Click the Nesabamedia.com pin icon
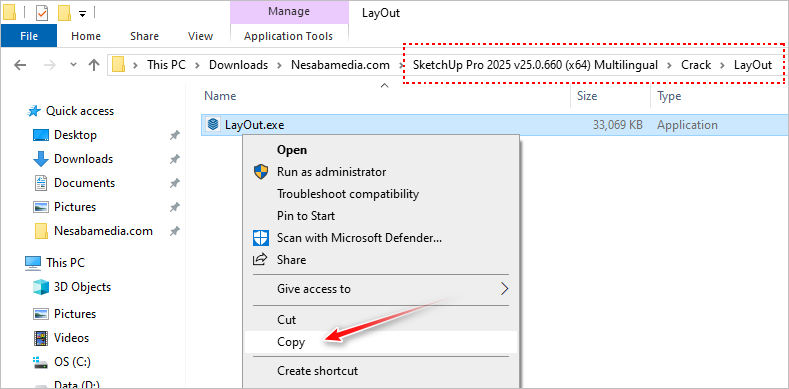 pyautogui.click(x=175, y=231)
